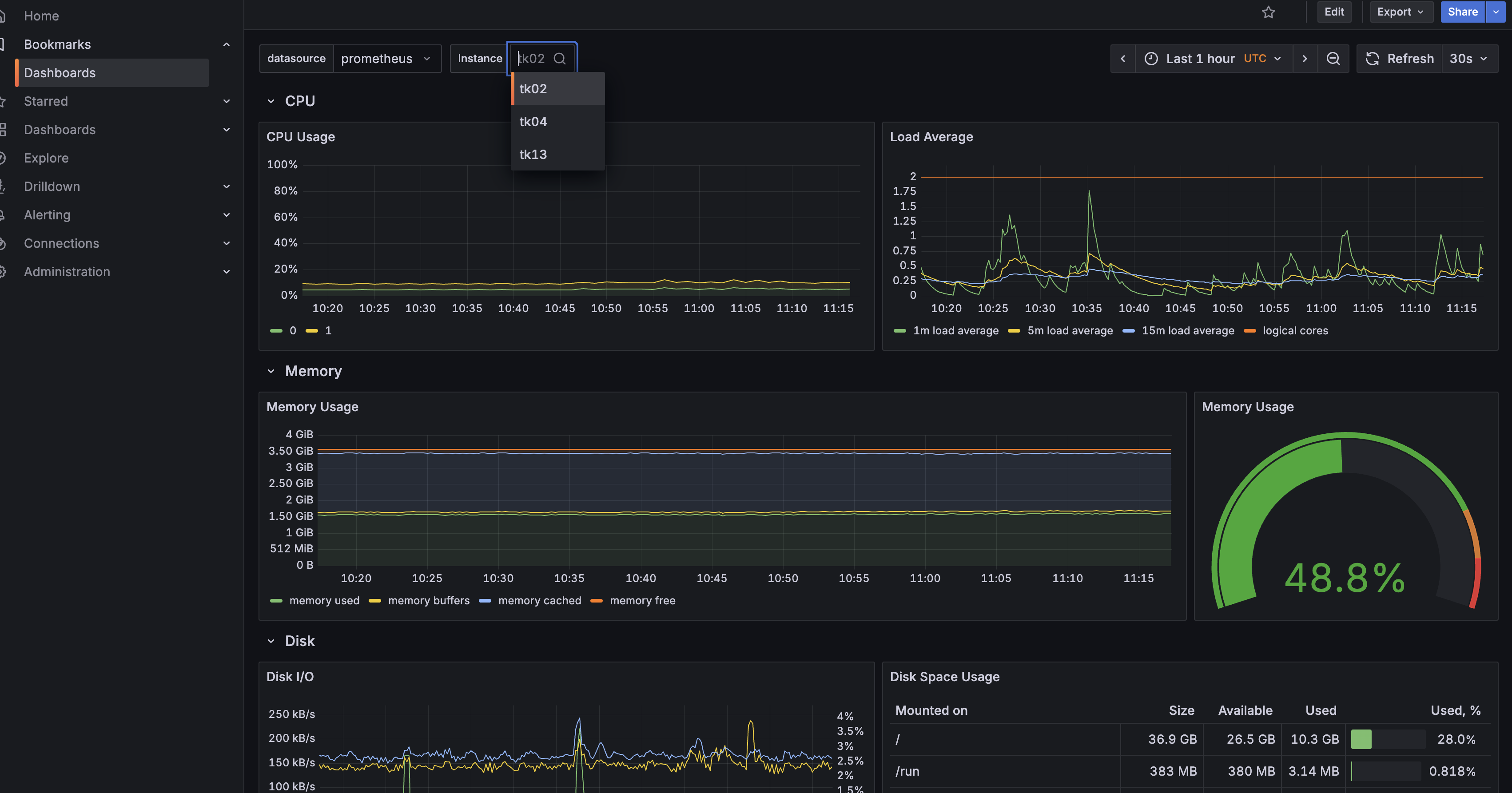Click the zoom out time range icon
Viewport: 1512px width, 793px height.
coord(1333,59)
